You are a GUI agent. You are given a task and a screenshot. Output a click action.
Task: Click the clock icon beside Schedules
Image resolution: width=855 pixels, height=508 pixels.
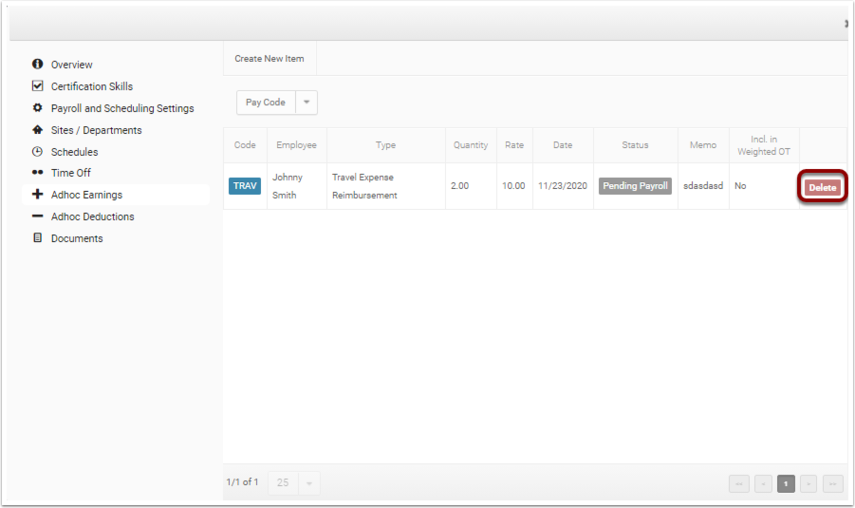37,151
